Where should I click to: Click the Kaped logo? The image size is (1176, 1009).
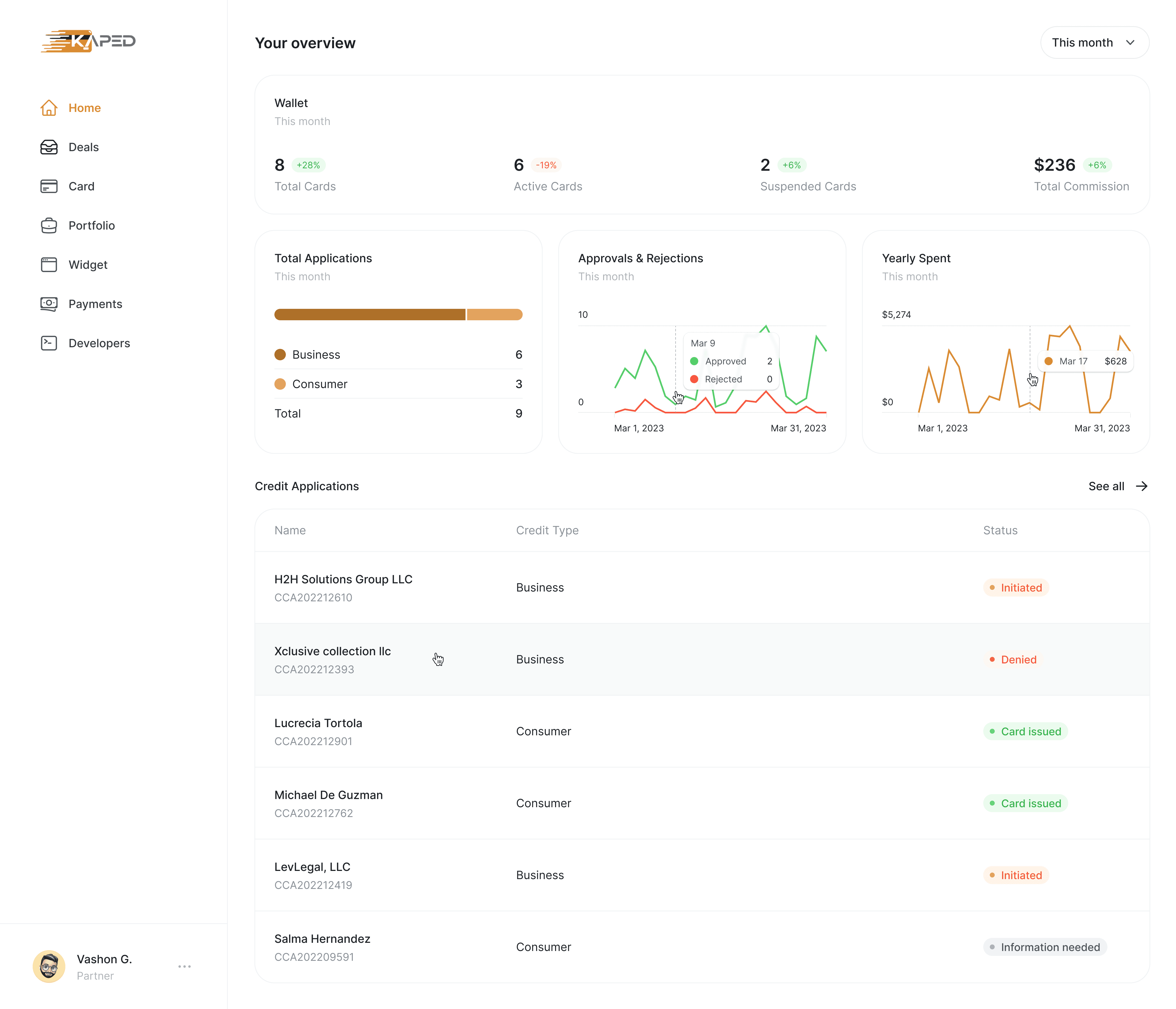pyautogui.click(x=88, y=41)
